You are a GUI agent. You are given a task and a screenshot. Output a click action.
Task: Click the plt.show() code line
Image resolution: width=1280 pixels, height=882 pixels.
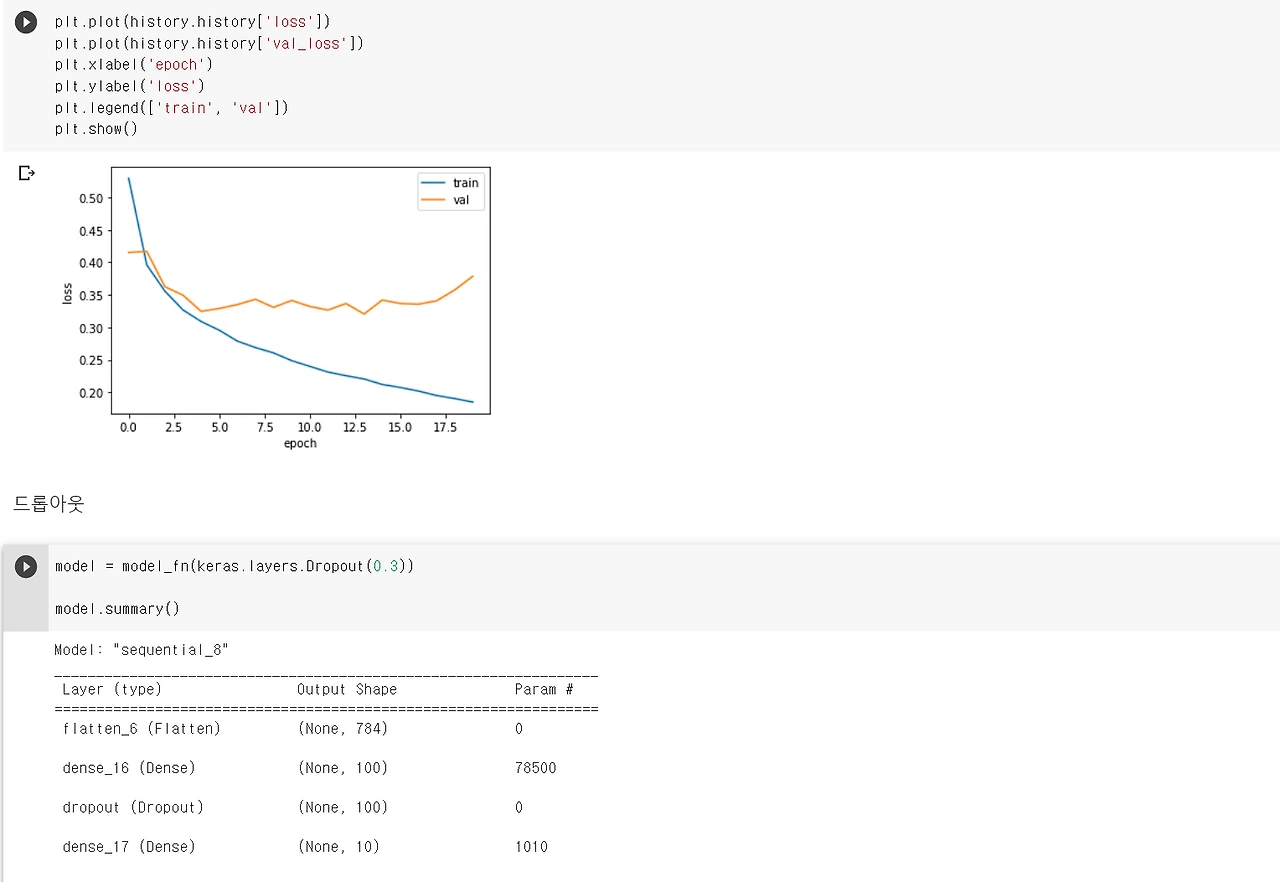point(96,129)
